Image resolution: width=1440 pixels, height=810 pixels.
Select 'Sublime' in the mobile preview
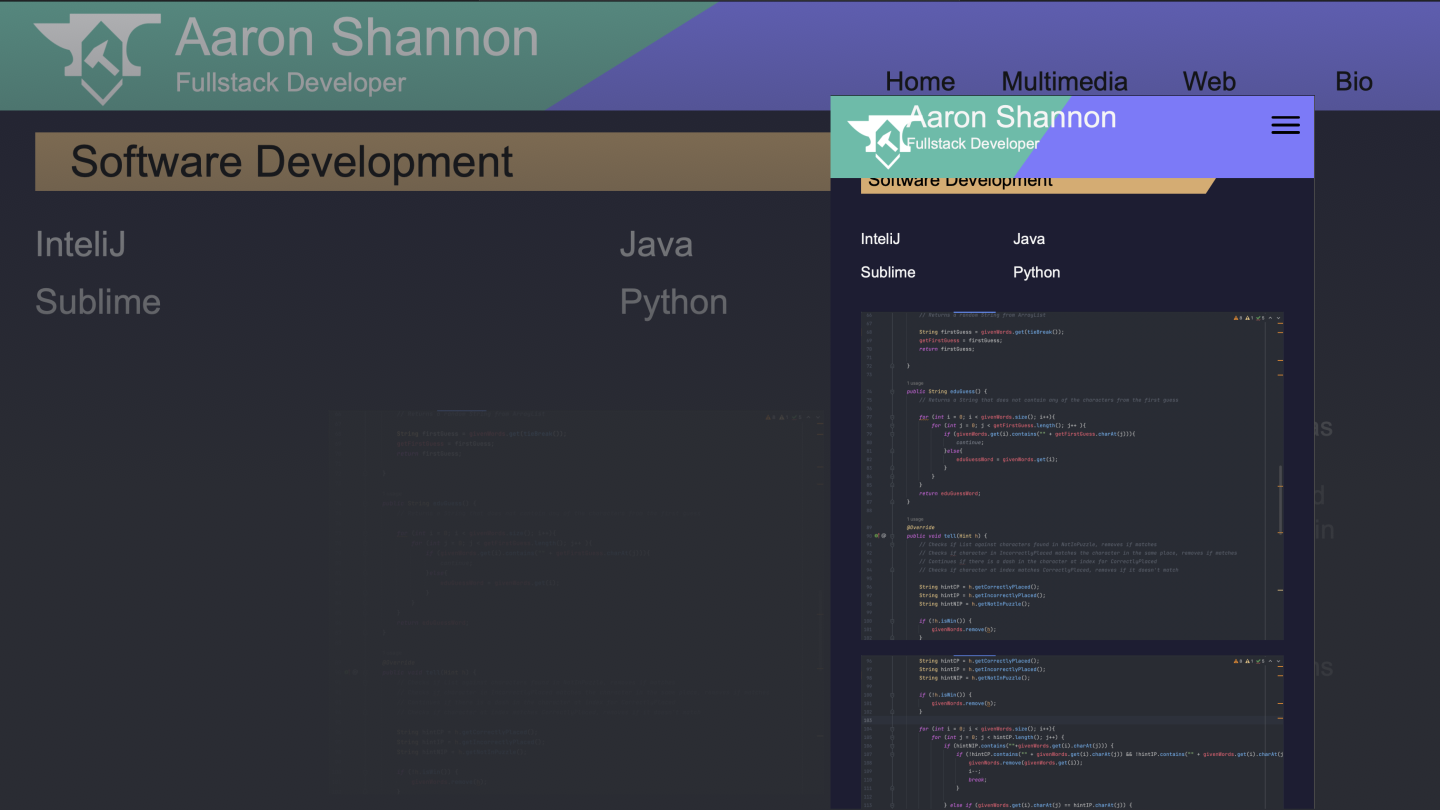tap(888, 272)
